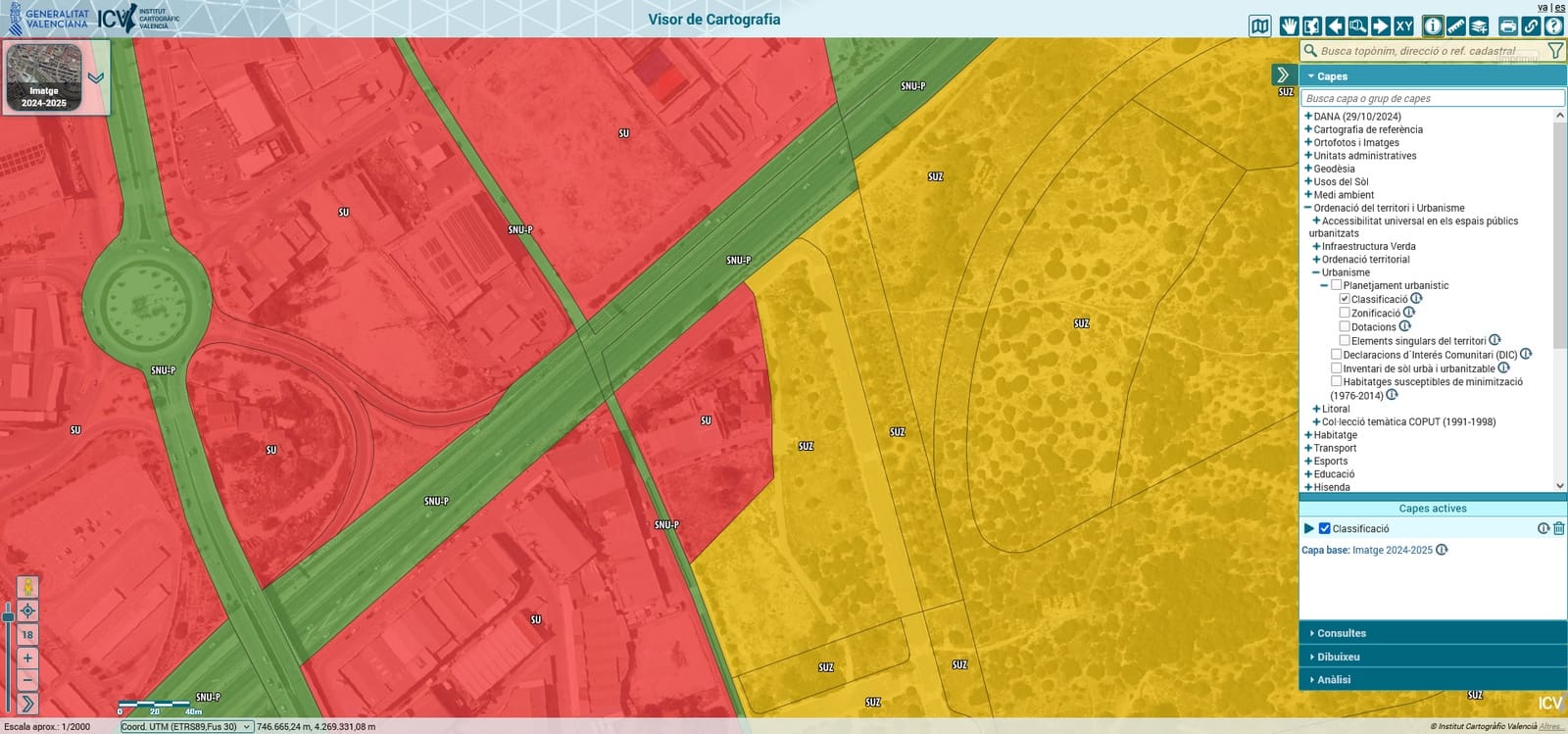Go to previous map view arrow

(x=1335, y=25)
